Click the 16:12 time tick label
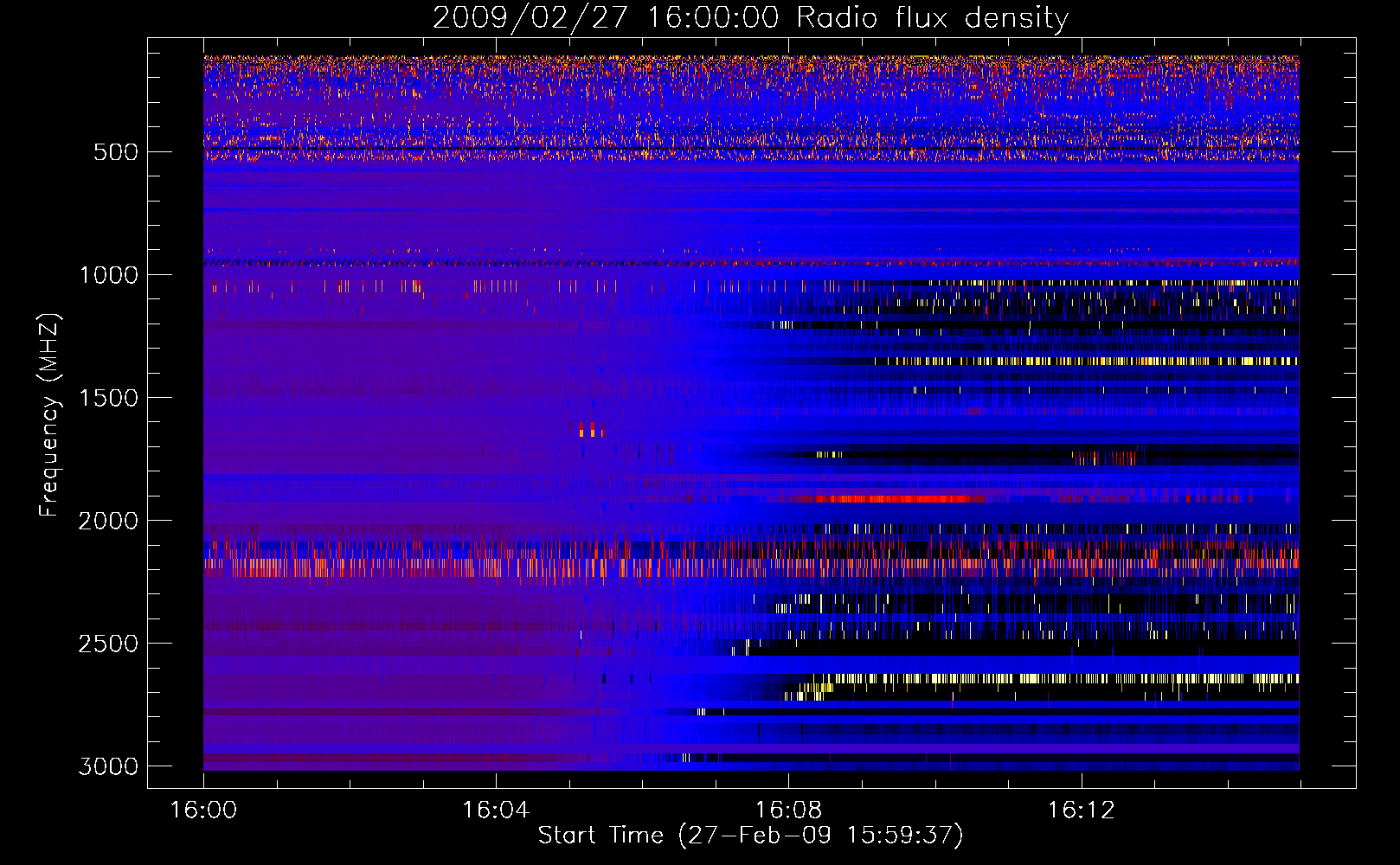1400x865 pixels. point(1081,811)
